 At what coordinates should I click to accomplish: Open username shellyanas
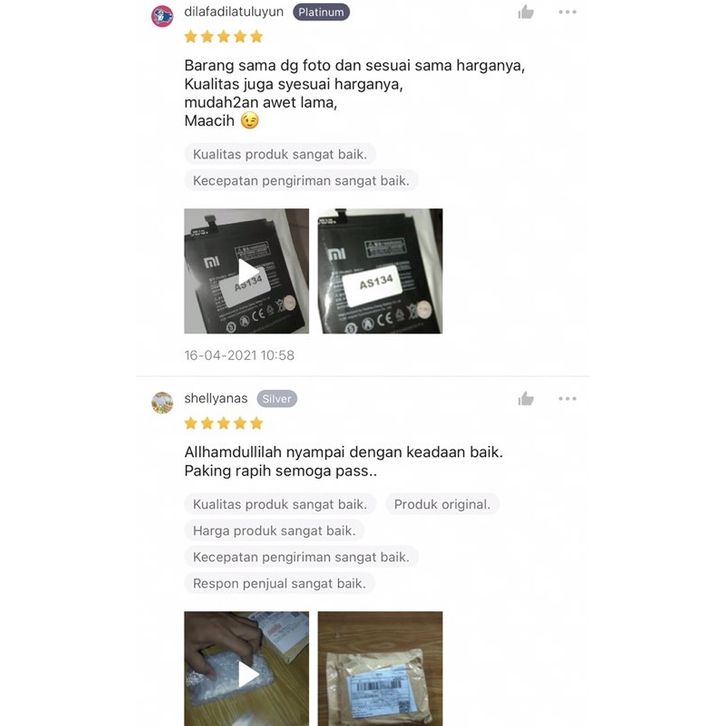click(x=216, y=398)
